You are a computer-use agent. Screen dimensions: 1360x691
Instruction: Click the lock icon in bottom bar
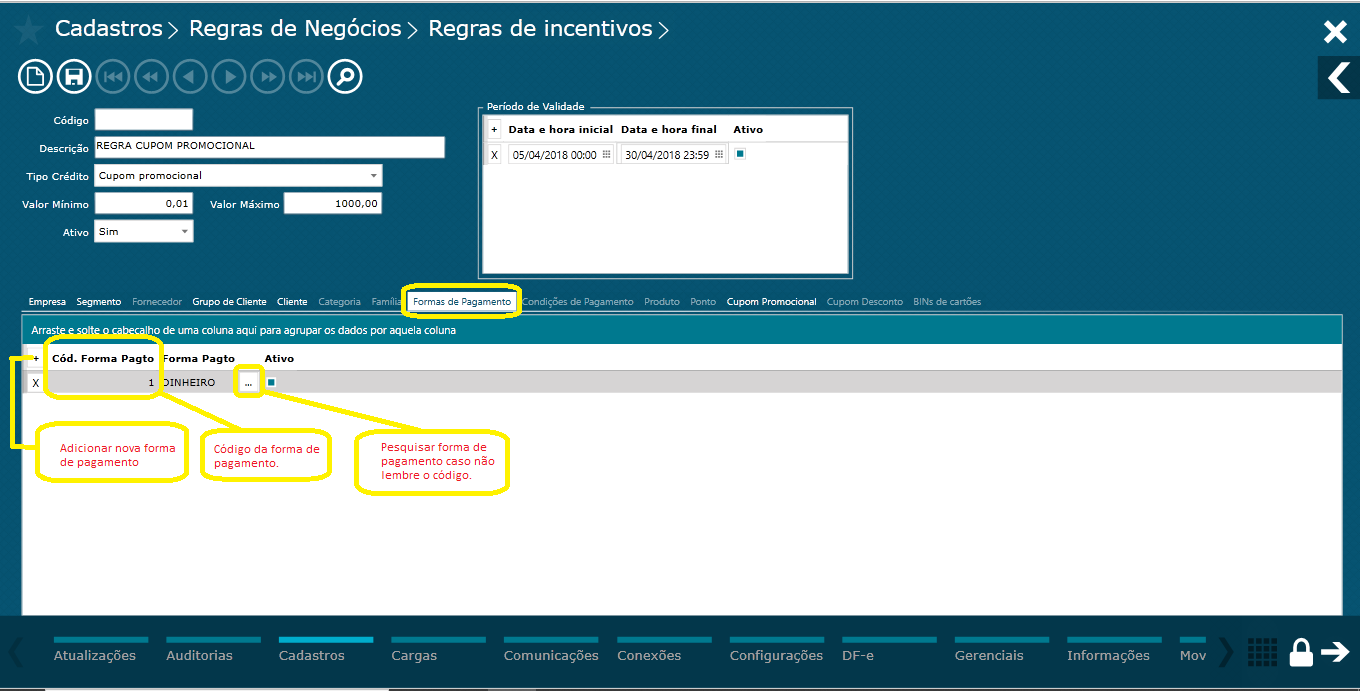1300,652
